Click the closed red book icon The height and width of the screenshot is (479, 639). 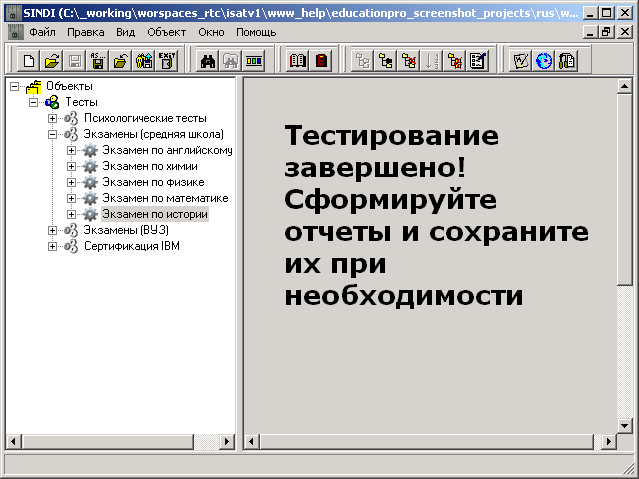click(x=321, y=61)
